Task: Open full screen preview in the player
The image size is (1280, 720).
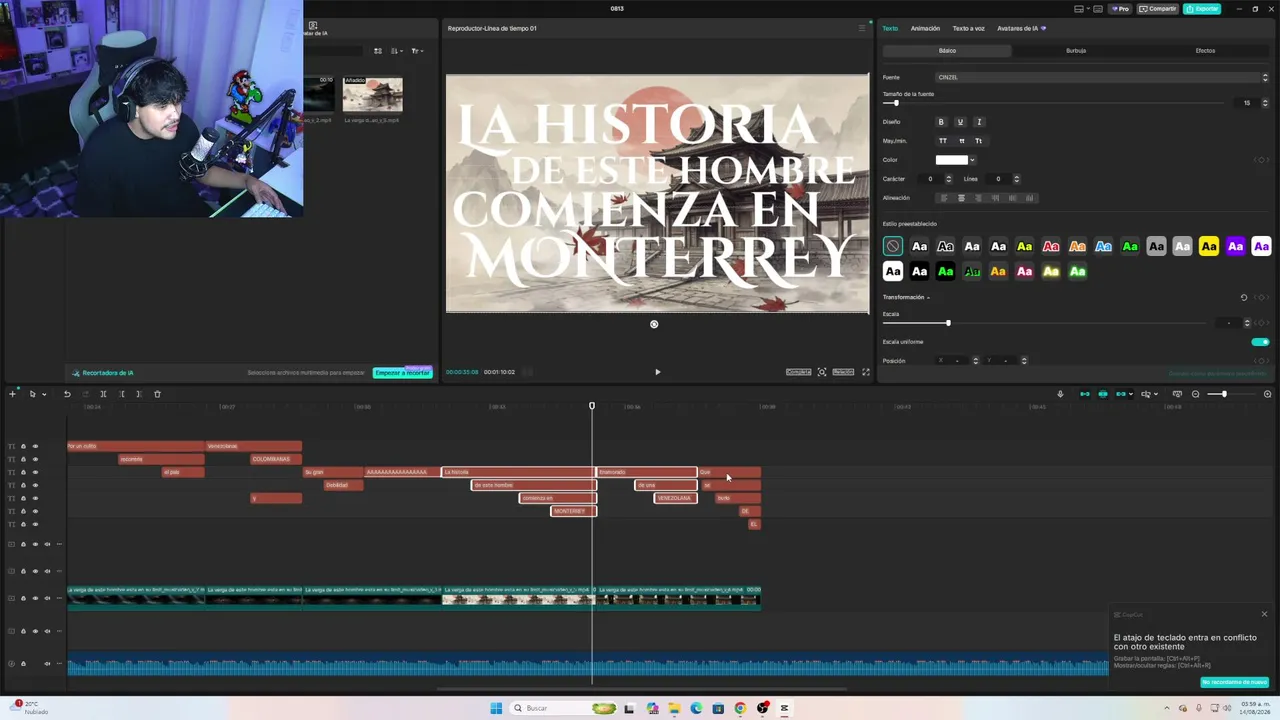Action: point(866,372)
